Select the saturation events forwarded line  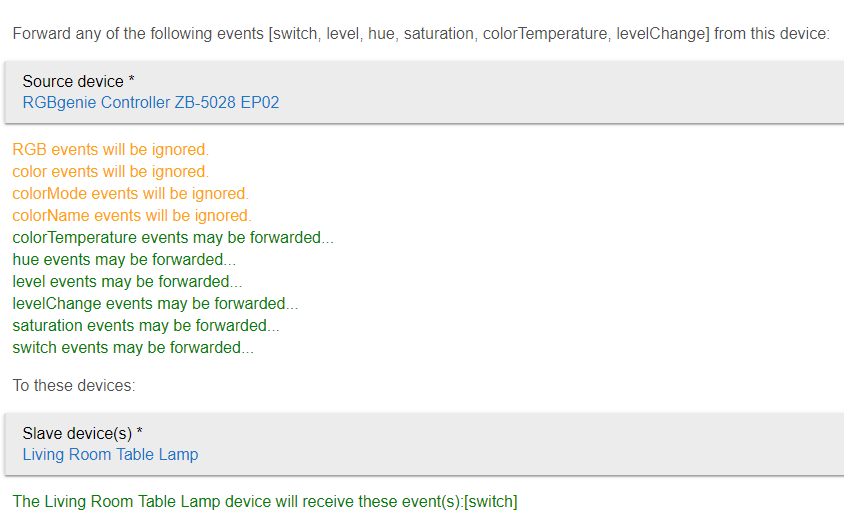pos(145,326)
